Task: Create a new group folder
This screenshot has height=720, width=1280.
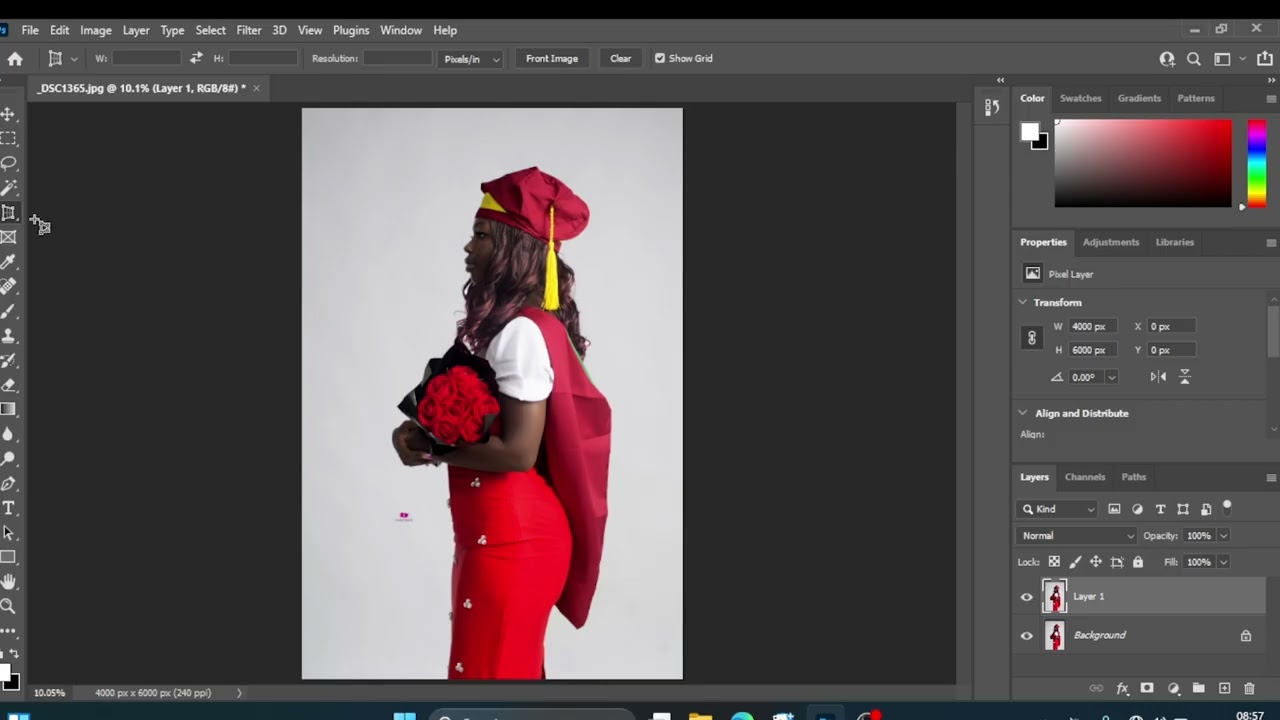Action: (1198, 688)
